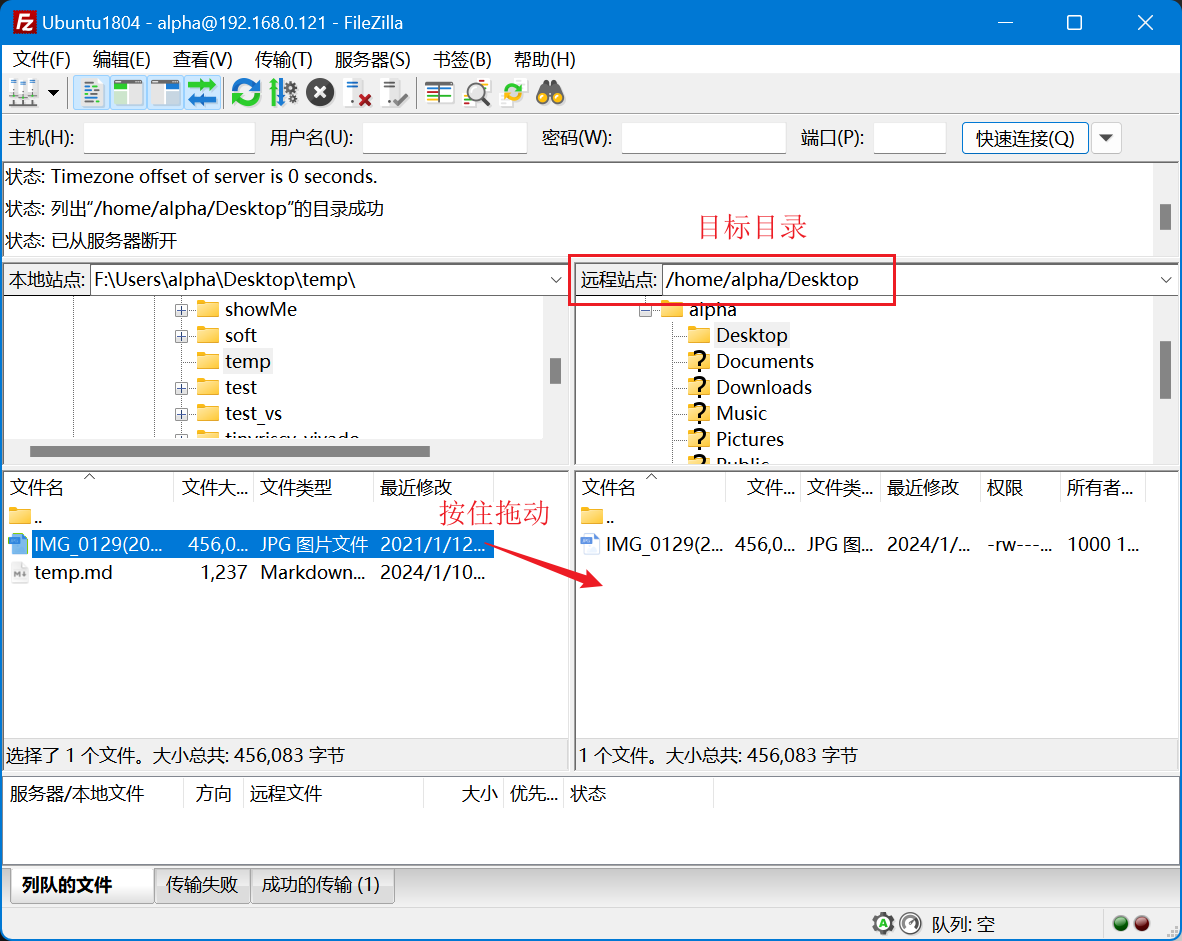Click the green activity LED indicator

[x=1121, y=924]
